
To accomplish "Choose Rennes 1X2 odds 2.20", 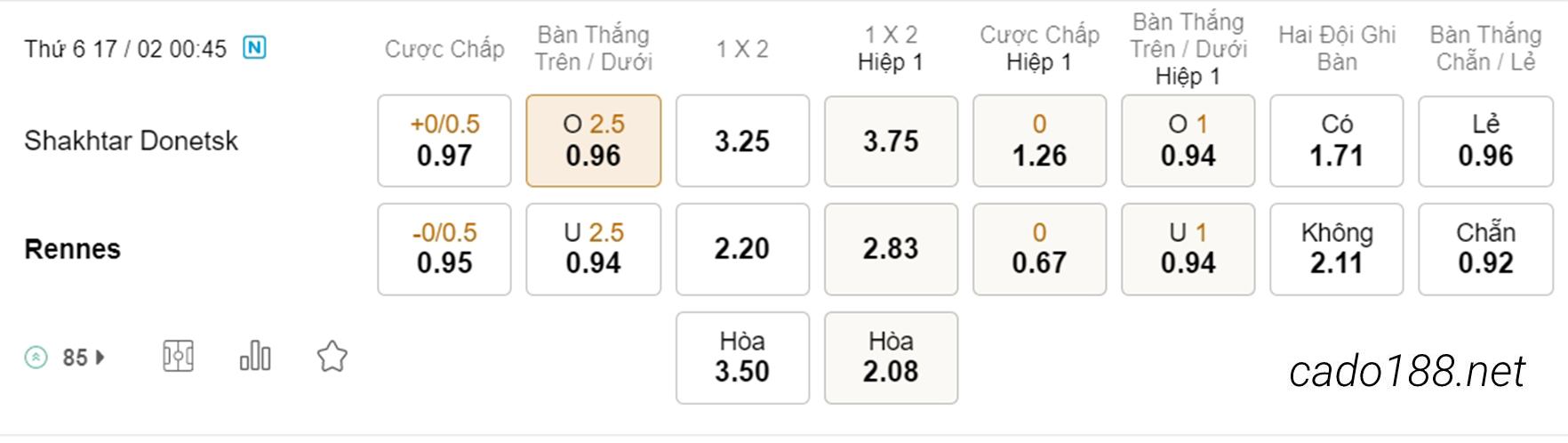I will tap(742, 249).
